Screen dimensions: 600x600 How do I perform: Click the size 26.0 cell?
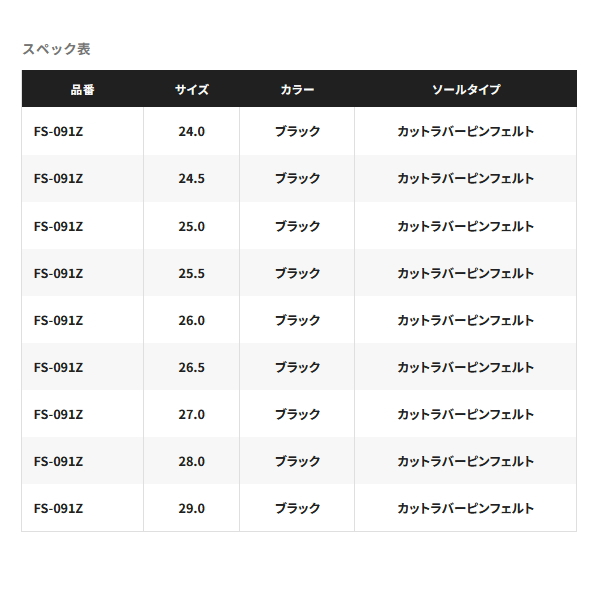191,320
